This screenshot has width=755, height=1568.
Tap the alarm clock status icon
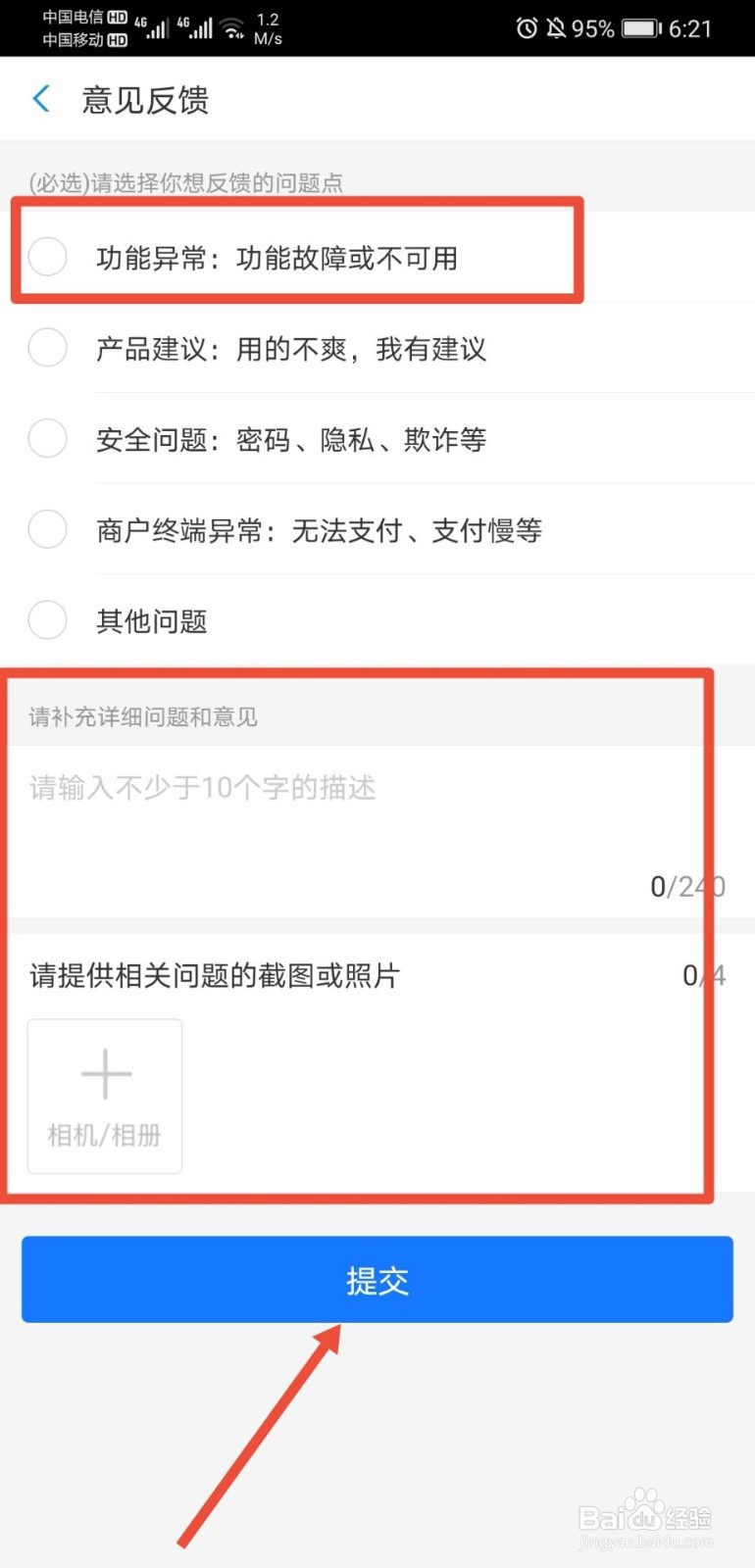[527, 28]
